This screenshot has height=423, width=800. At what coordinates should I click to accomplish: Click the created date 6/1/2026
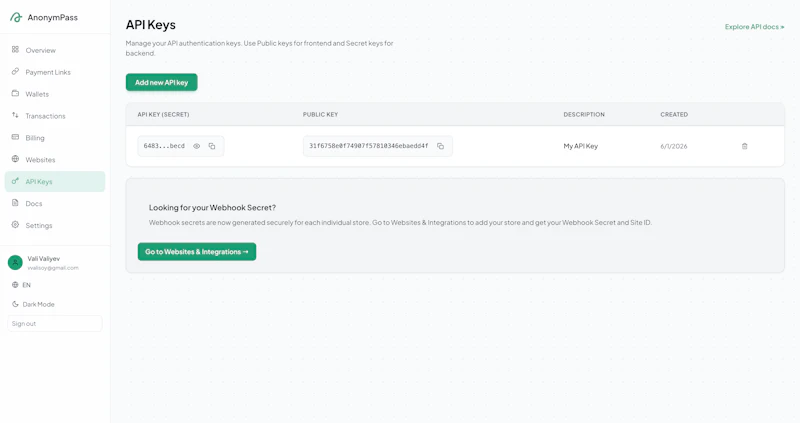point(673,146)
